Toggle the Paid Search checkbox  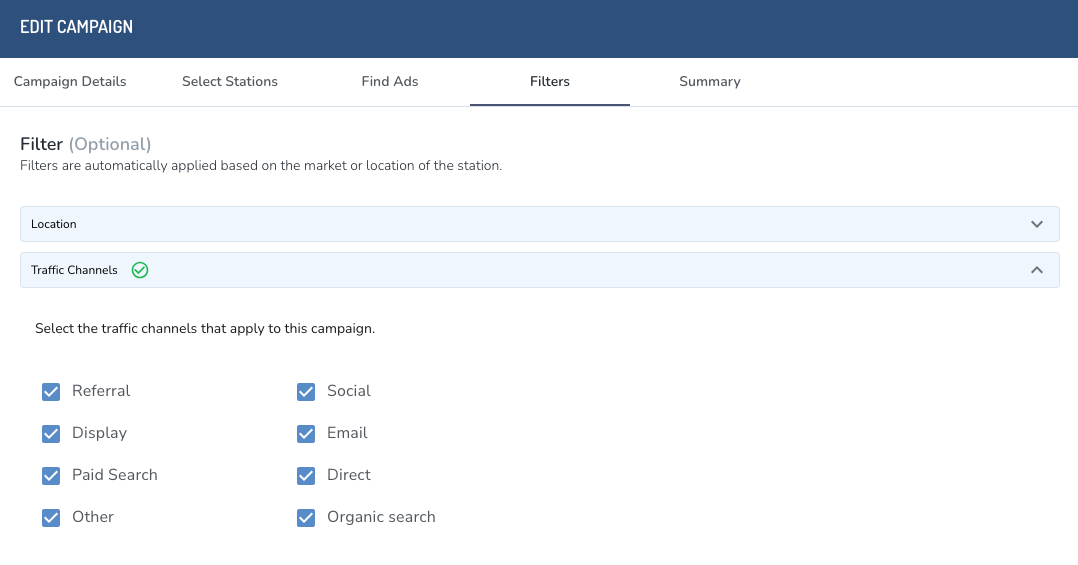point(51,476)
